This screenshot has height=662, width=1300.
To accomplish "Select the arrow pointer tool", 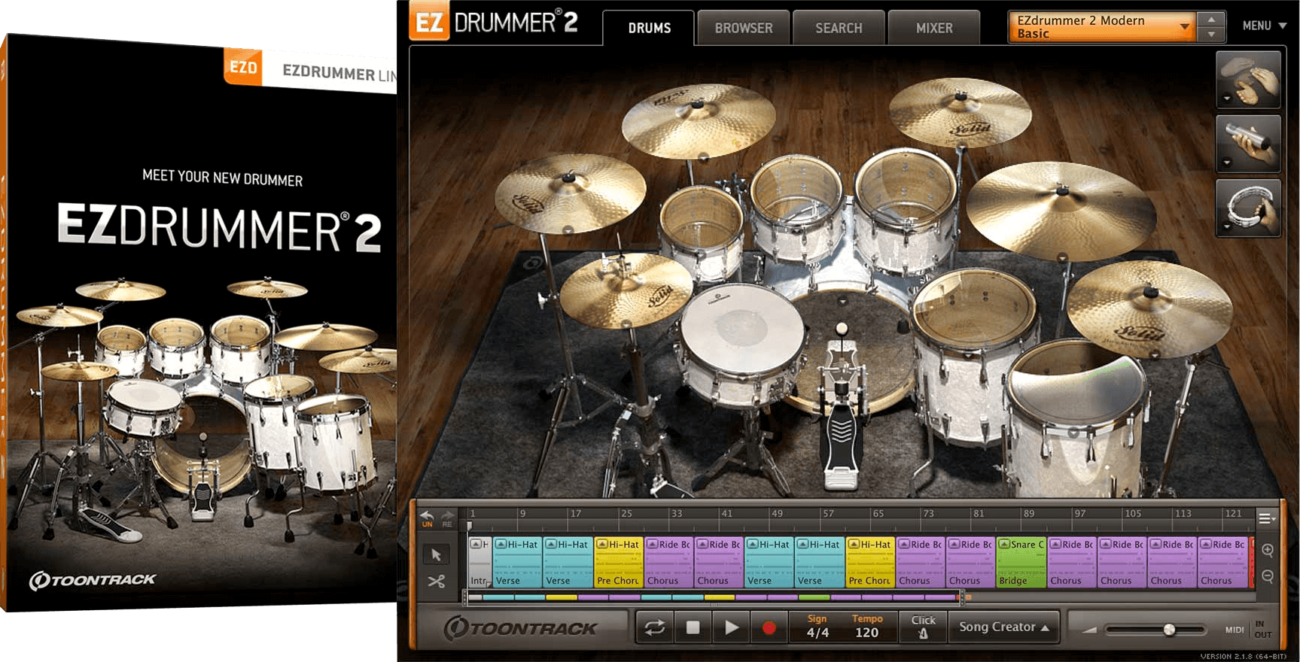I will (x=436, y=554).
